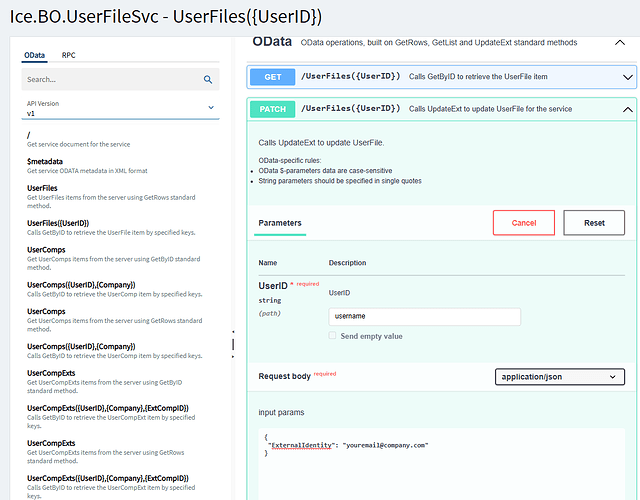
Task: Collapse the OData section chevron
Action: click(x=620, y=42)
